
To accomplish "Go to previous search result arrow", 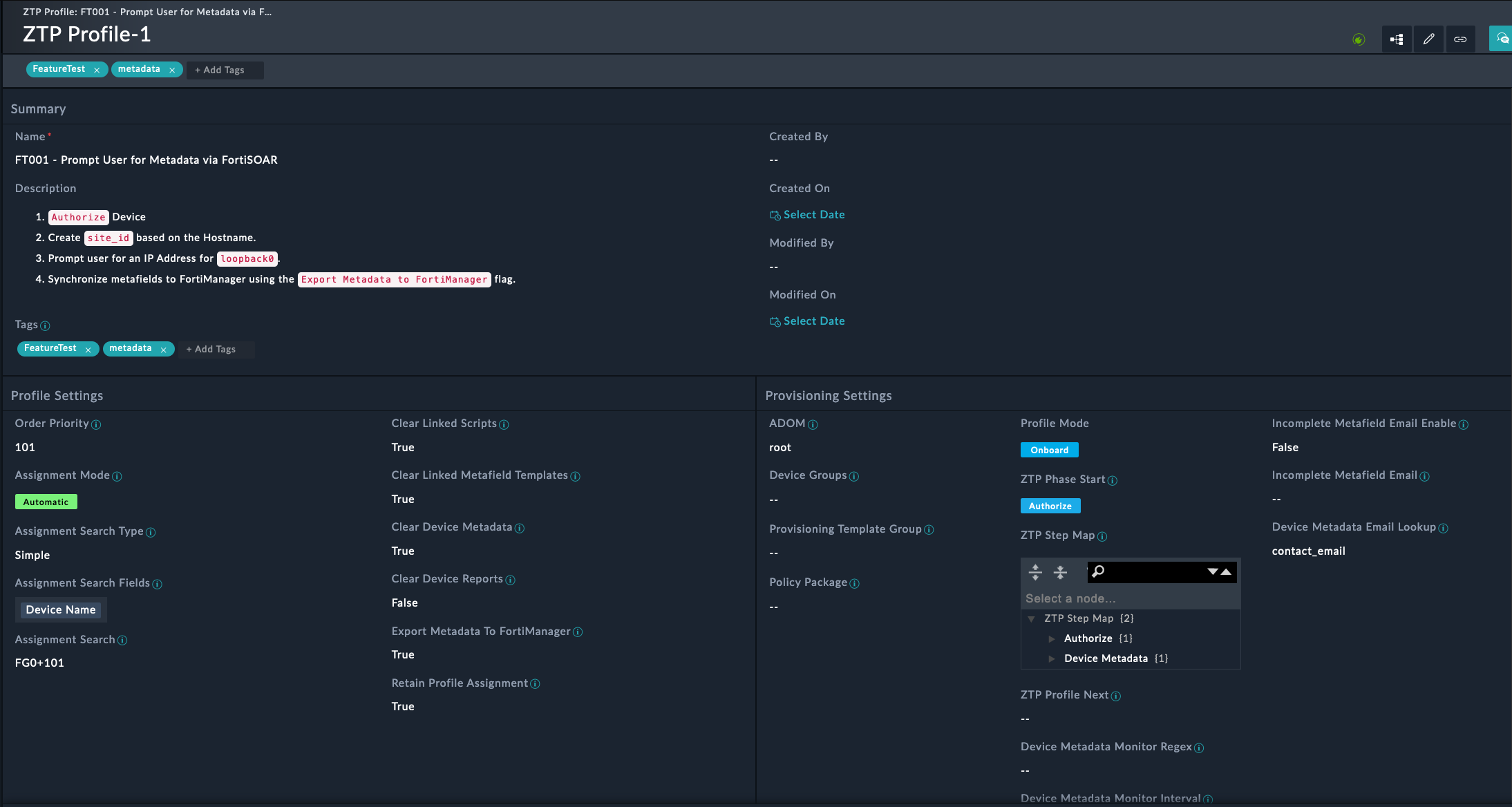I will 1226,572.
